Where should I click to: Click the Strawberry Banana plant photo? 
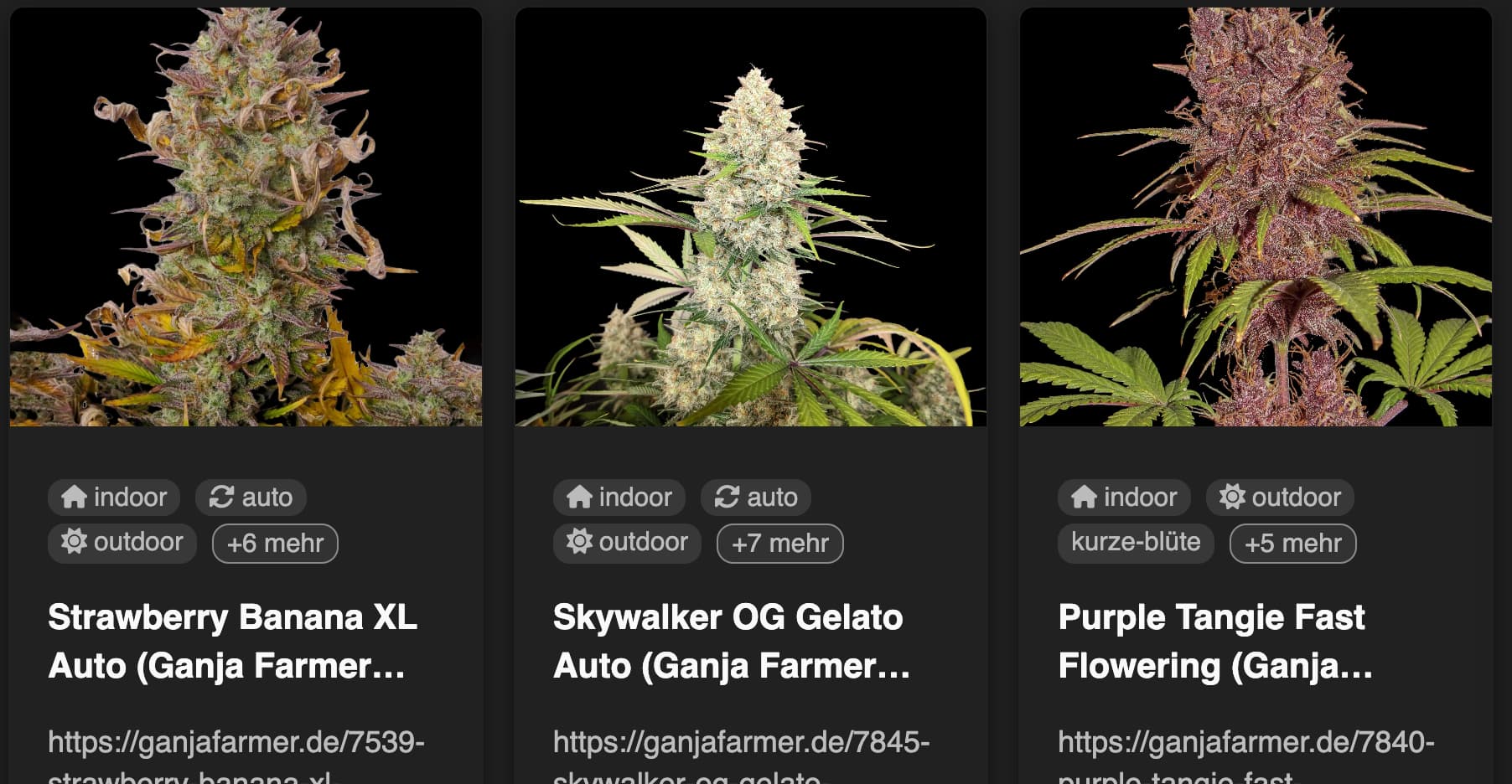[246, 217]
